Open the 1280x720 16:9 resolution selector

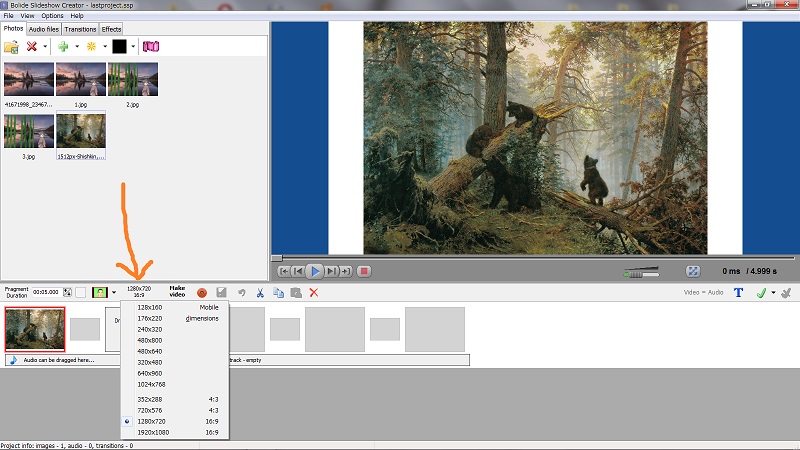pyautogui.click(x=139, y=292)
